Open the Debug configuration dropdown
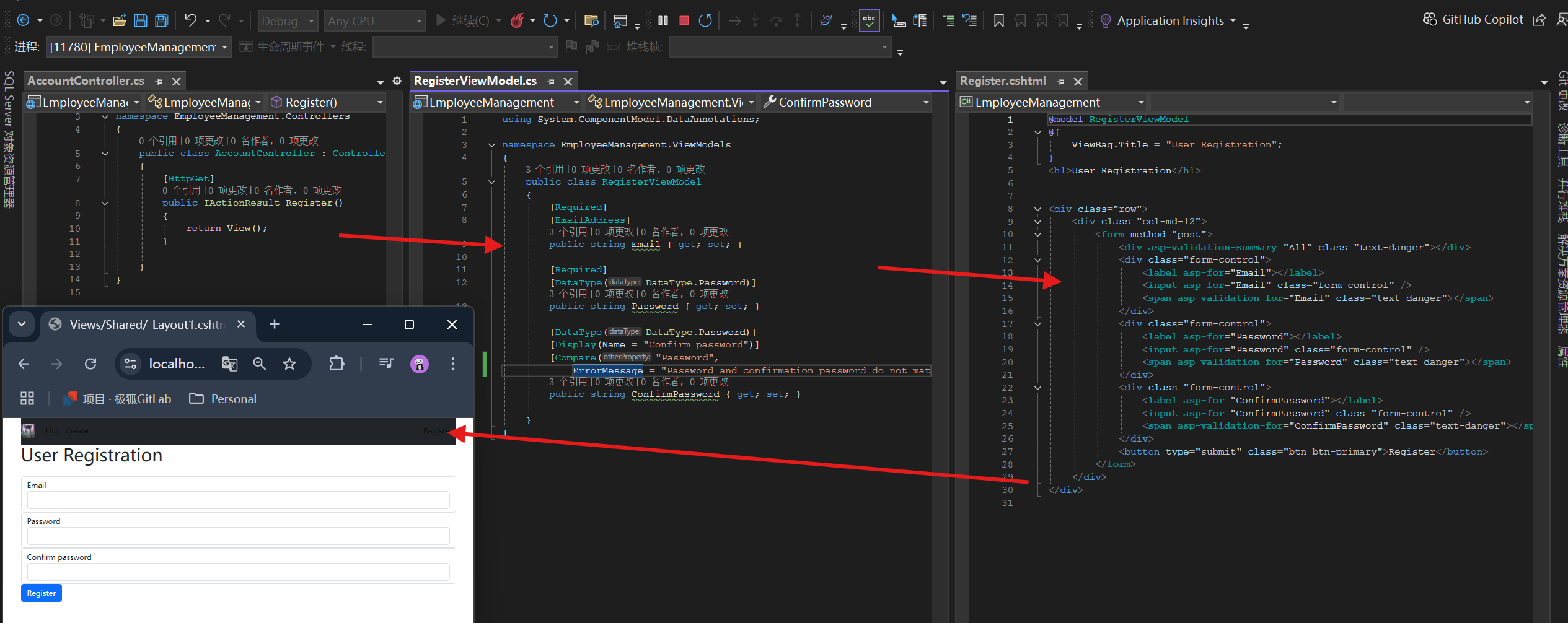 pyautogui.click(x=288, y=21)
